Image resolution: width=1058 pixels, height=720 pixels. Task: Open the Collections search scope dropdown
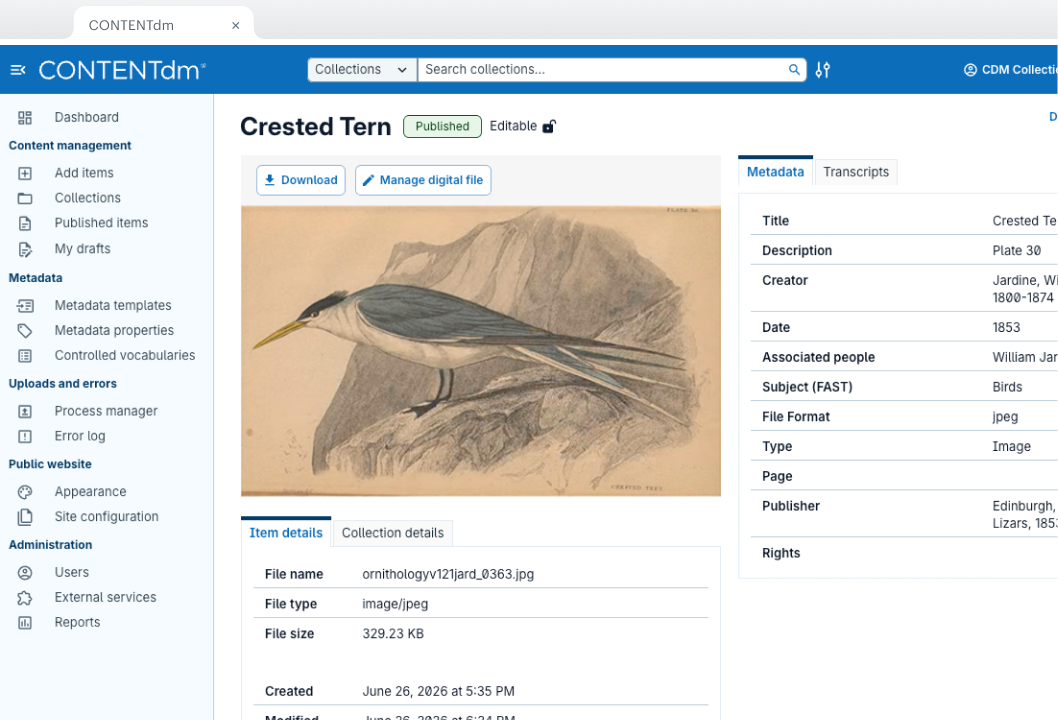coord(362,70)
